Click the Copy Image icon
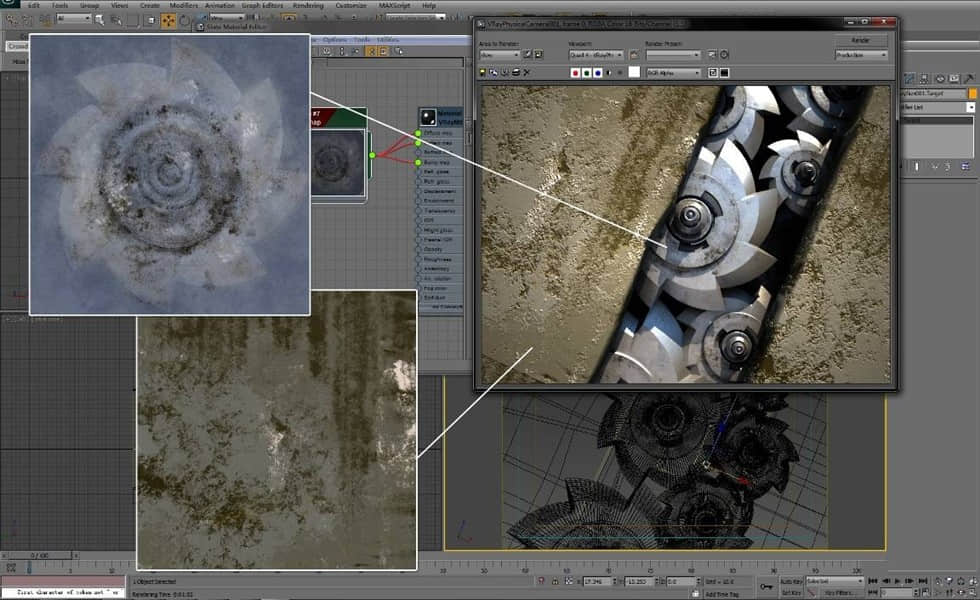980x600 pixels. click(x=494, y=73)
